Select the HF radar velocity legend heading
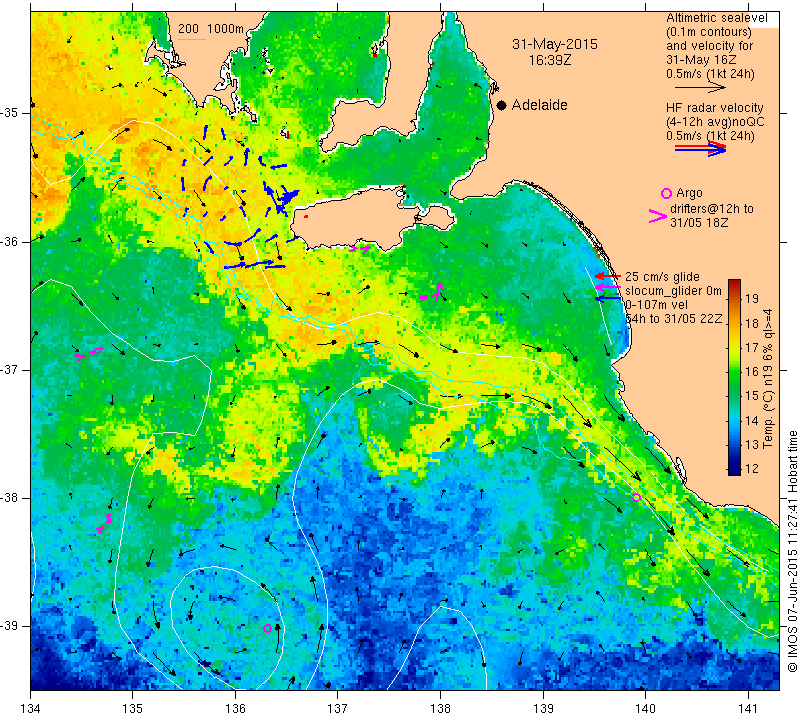800x720 pixels. (714, 108)
